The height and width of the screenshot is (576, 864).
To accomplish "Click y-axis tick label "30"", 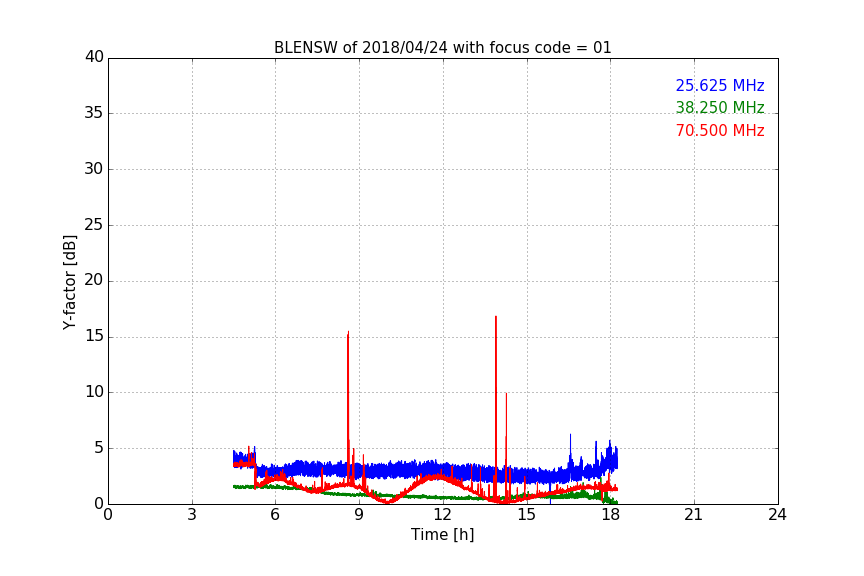I will (94, 169).
